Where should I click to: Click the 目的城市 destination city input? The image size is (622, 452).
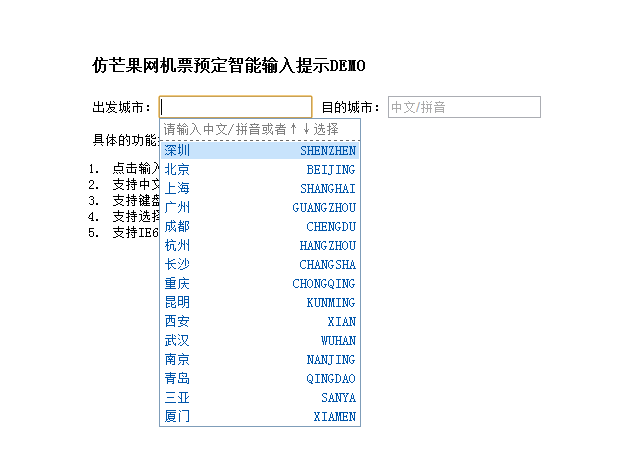[464, 107]
